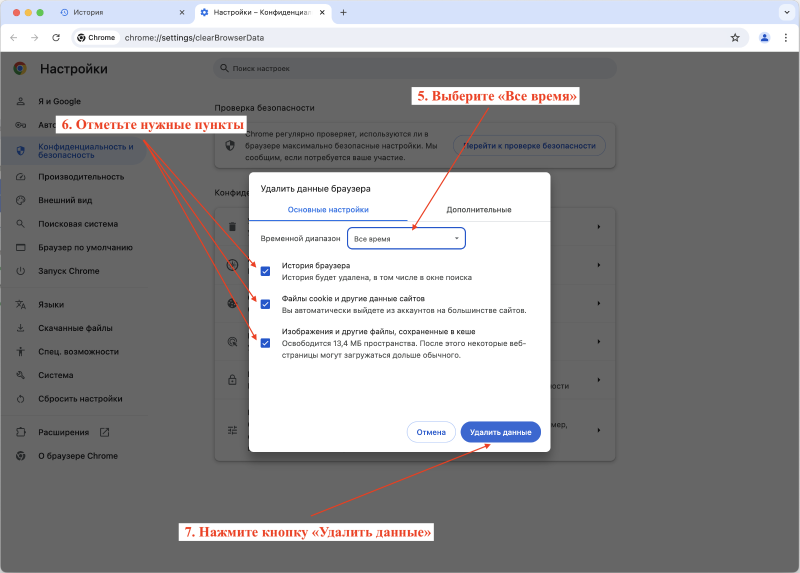Click the power icon for Запуск Chrome

[20, 271]
